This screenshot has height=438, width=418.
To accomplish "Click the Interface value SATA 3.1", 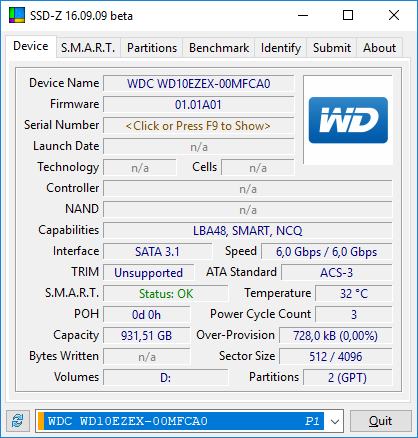I will pyautogui.click(x=157, y=252).
